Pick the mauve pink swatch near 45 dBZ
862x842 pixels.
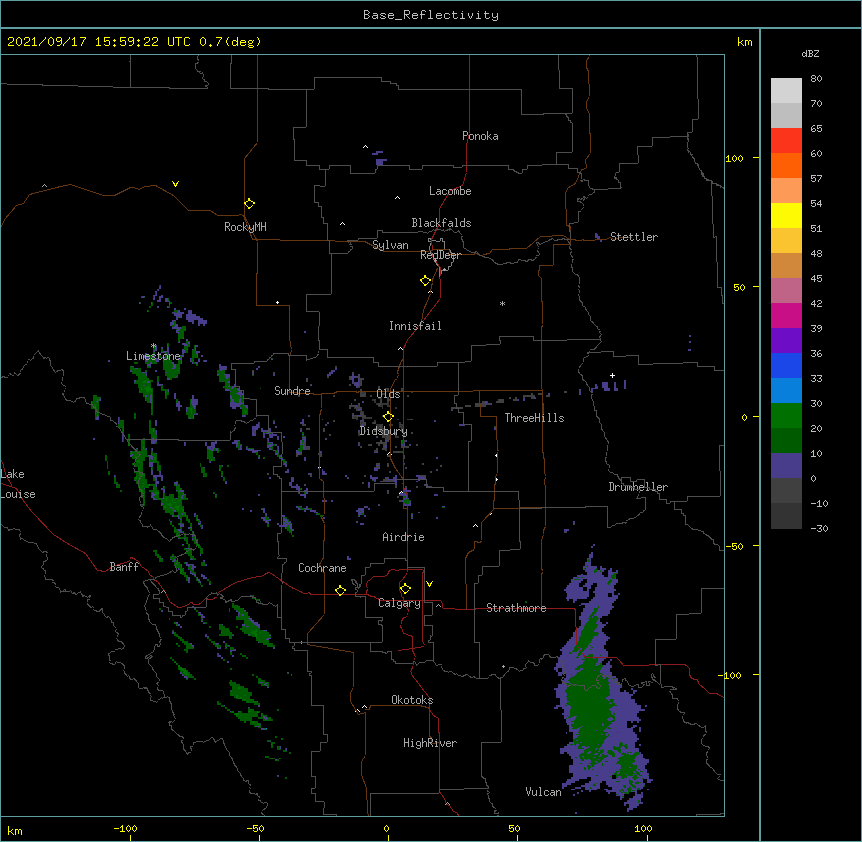pos(786,290)
